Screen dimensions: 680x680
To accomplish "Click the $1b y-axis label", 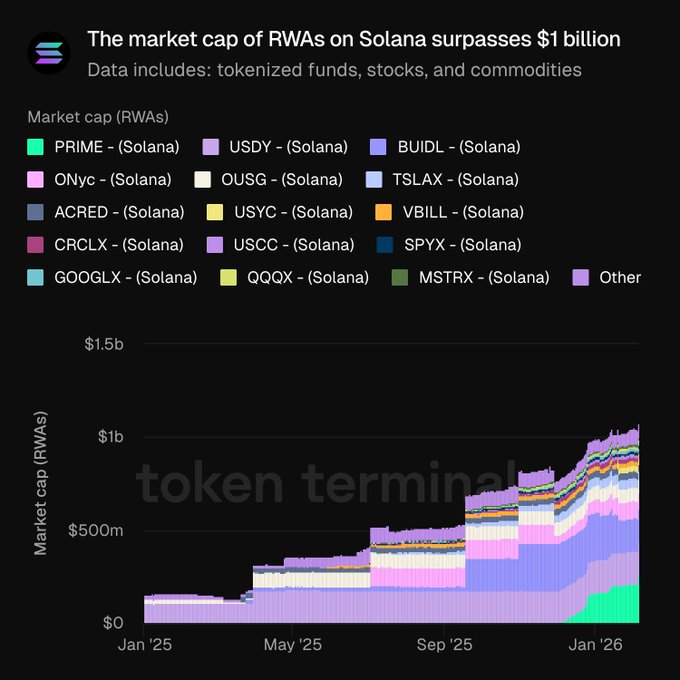I will [109, 437].
